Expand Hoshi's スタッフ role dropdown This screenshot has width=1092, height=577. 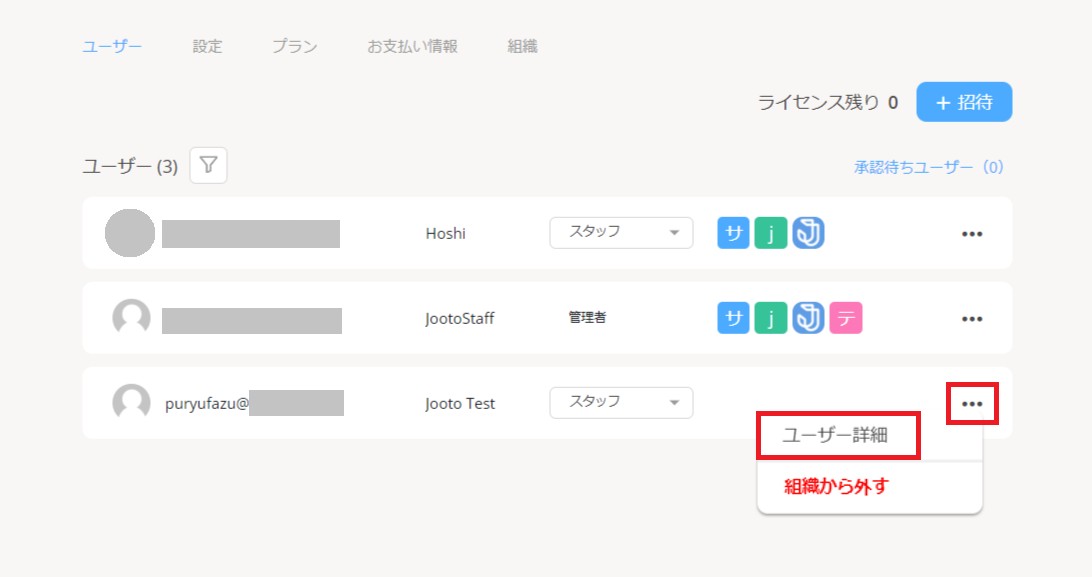click(621, 233)
